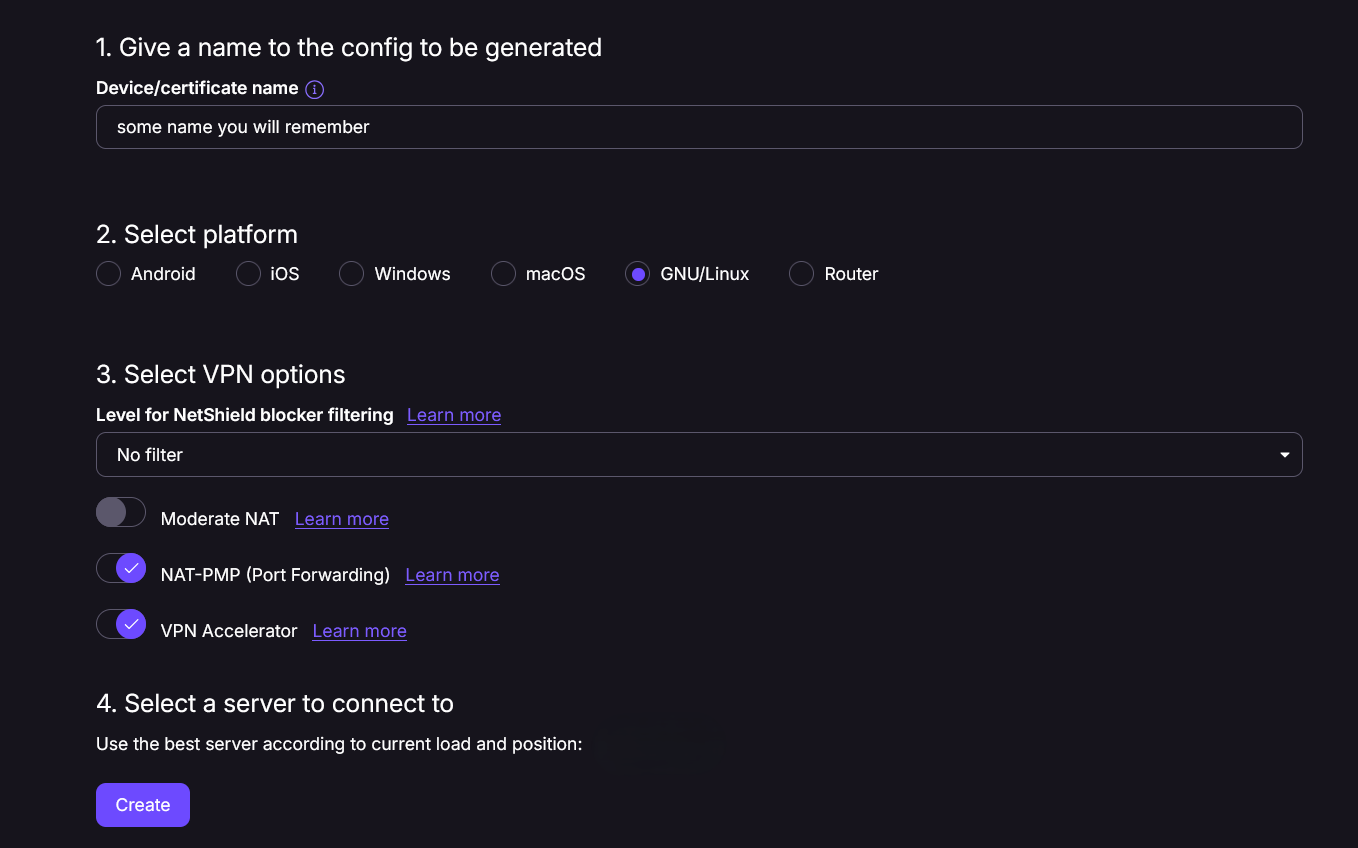Image resolution: width=1358 pixels, height=848 pixels.
Task: Click the info icon beside Device/certificate name
Action: pyautogui.click(x=314, y=89)
